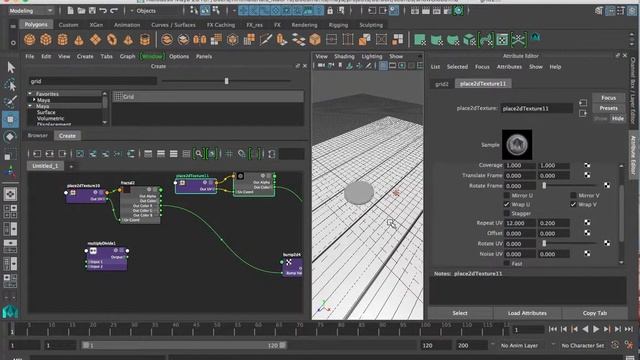Create a polygon cone from the shelf

(x=79, y=40)
